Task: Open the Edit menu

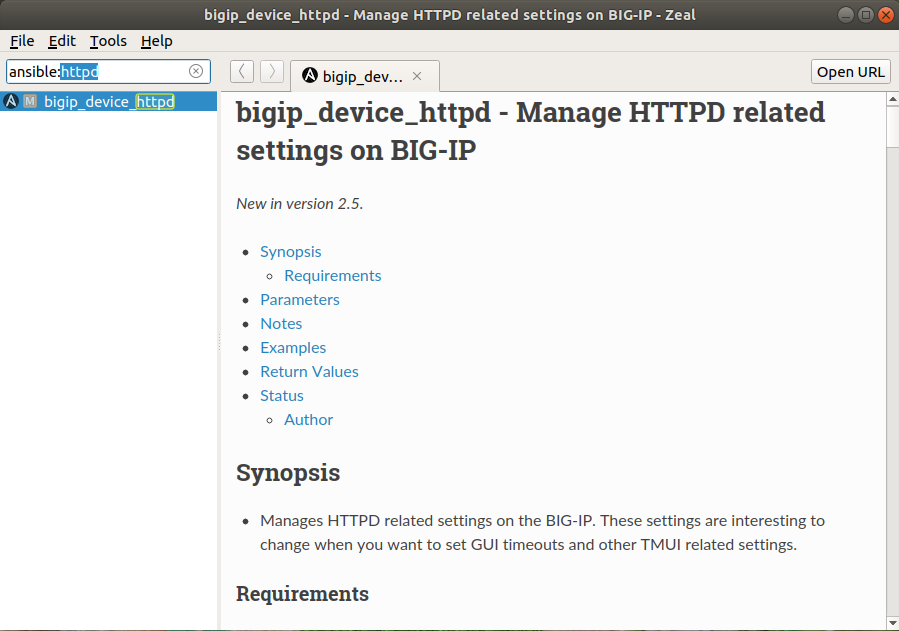Action: pyautogui.click(x=62, y=41)
